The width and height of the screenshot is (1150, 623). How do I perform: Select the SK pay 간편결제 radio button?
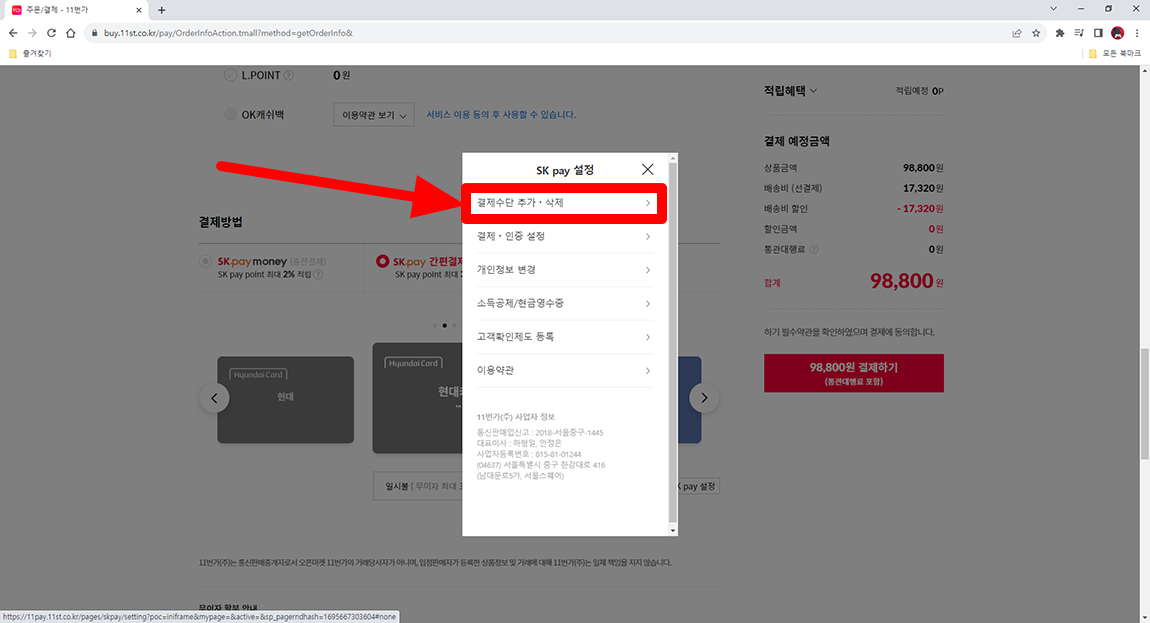pos(381,260)
